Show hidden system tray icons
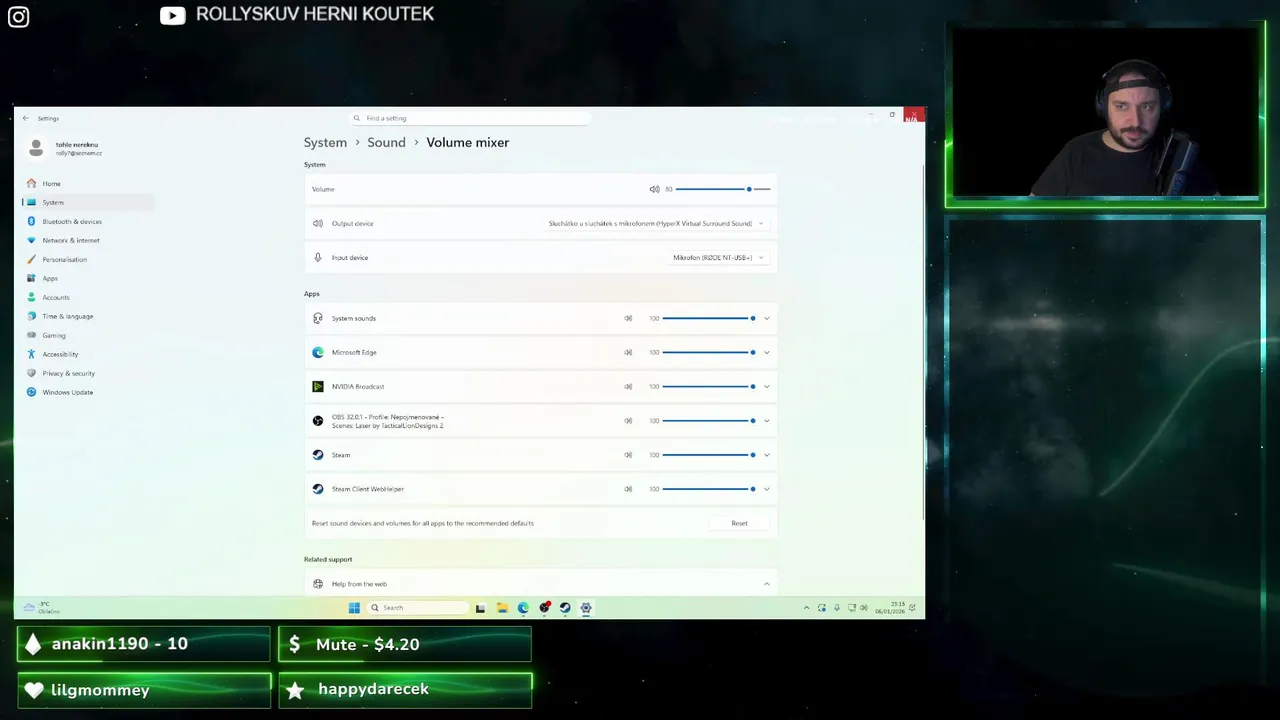 [x=807, y=608]
